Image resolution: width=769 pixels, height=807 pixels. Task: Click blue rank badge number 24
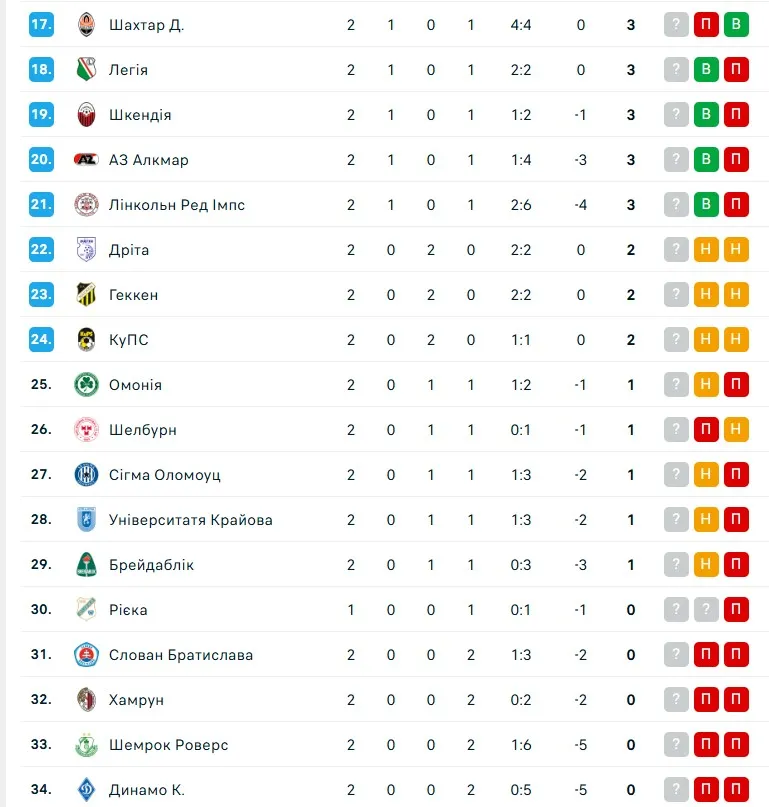coord(41,340)
